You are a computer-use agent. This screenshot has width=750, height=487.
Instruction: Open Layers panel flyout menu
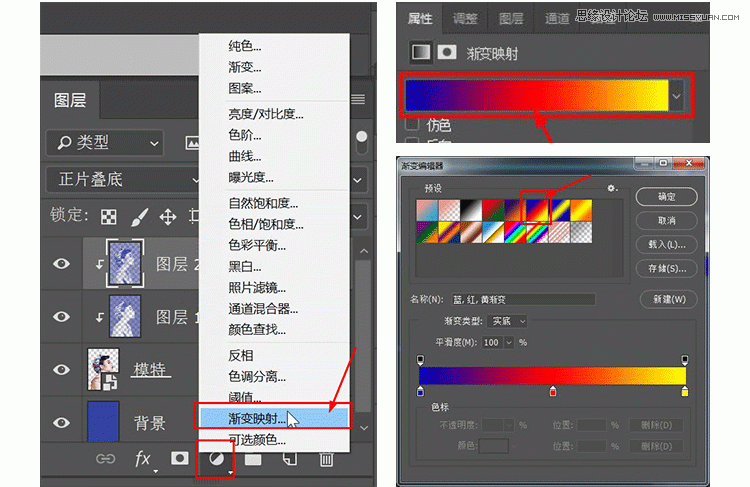click(x=358, y=99)
